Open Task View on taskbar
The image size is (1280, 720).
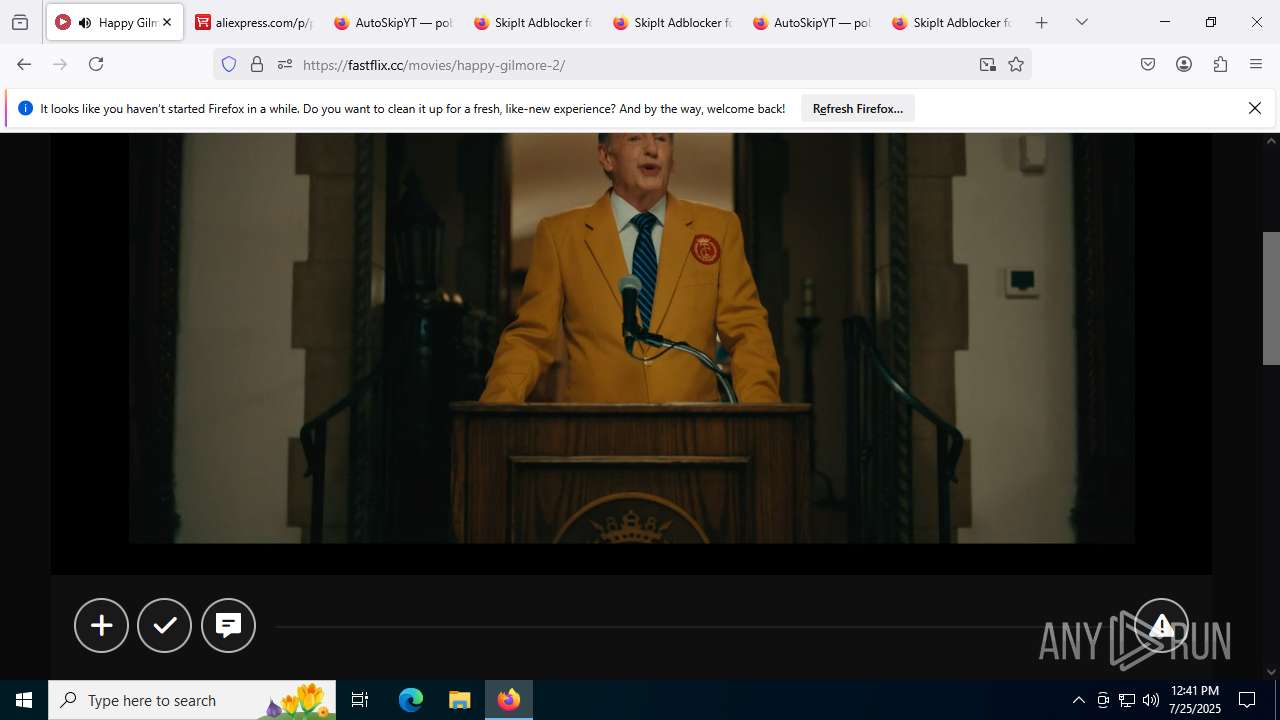coord(360,700)
